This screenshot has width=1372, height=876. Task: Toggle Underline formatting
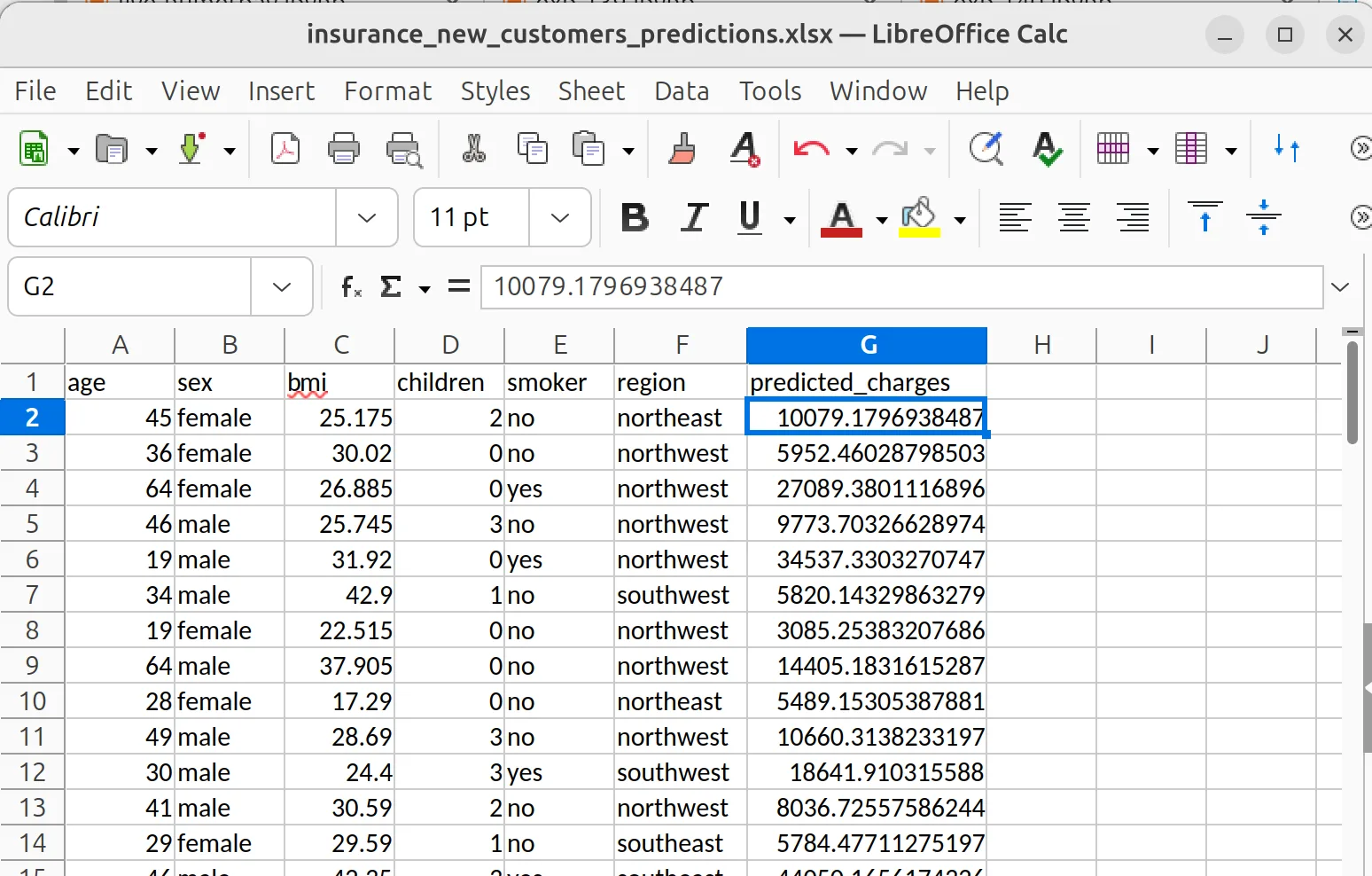750,217
